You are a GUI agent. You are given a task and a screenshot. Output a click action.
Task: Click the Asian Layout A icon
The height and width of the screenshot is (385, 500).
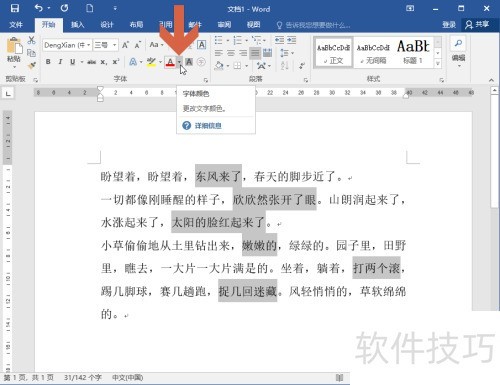[262, 66]
